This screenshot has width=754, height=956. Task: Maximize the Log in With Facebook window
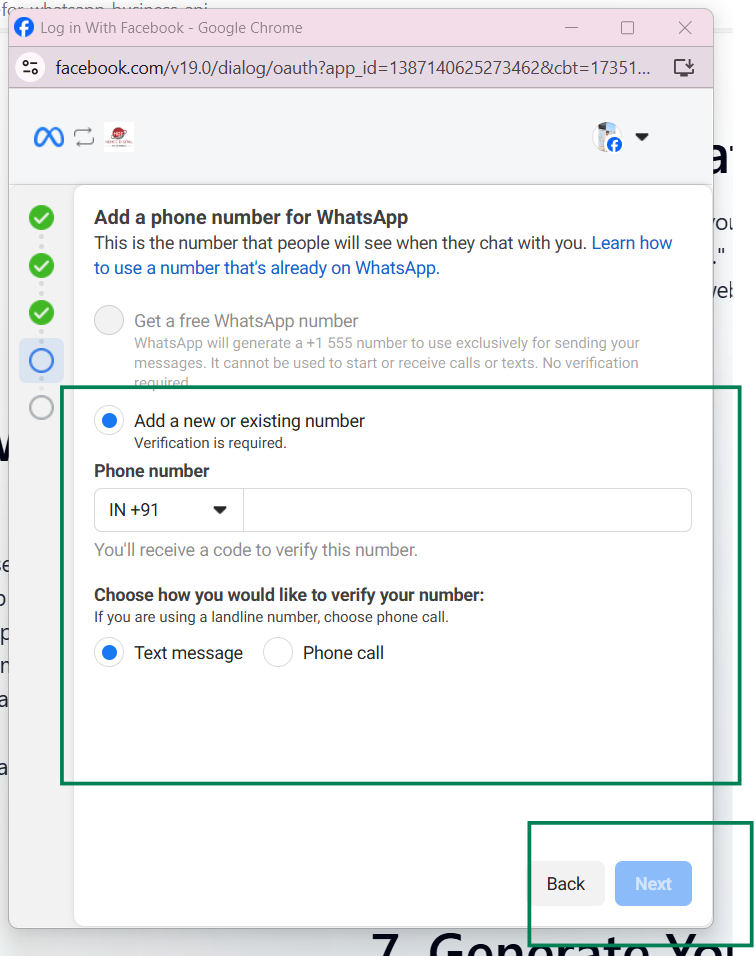tap(627, 28)
